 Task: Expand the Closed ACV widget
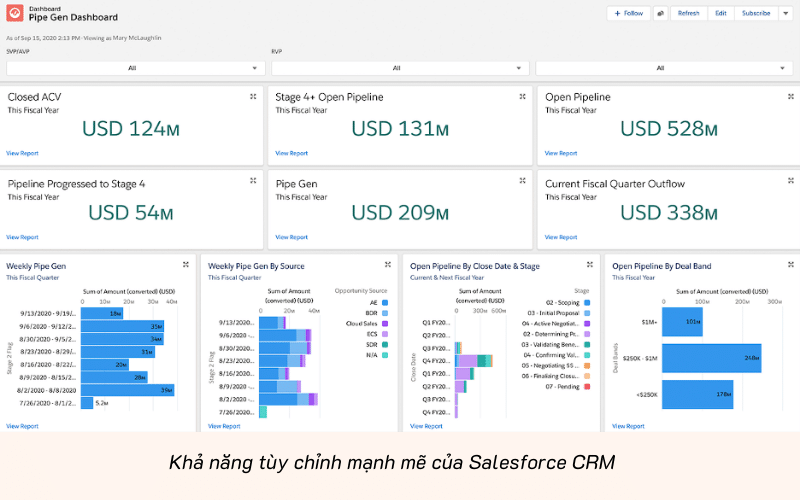(x=253, y=96)
